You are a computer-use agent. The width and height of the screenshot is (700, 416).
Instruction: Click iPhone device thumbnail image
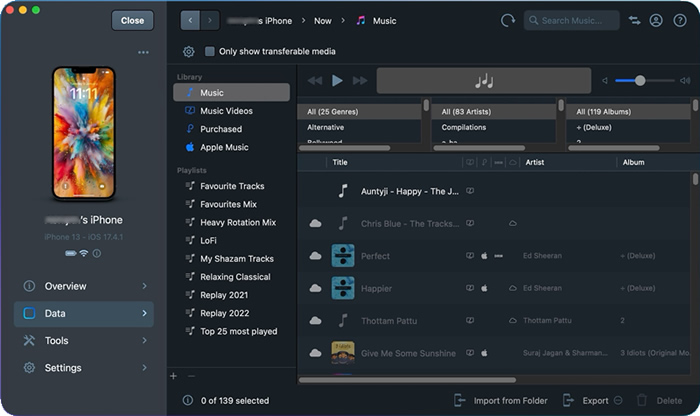84,133
